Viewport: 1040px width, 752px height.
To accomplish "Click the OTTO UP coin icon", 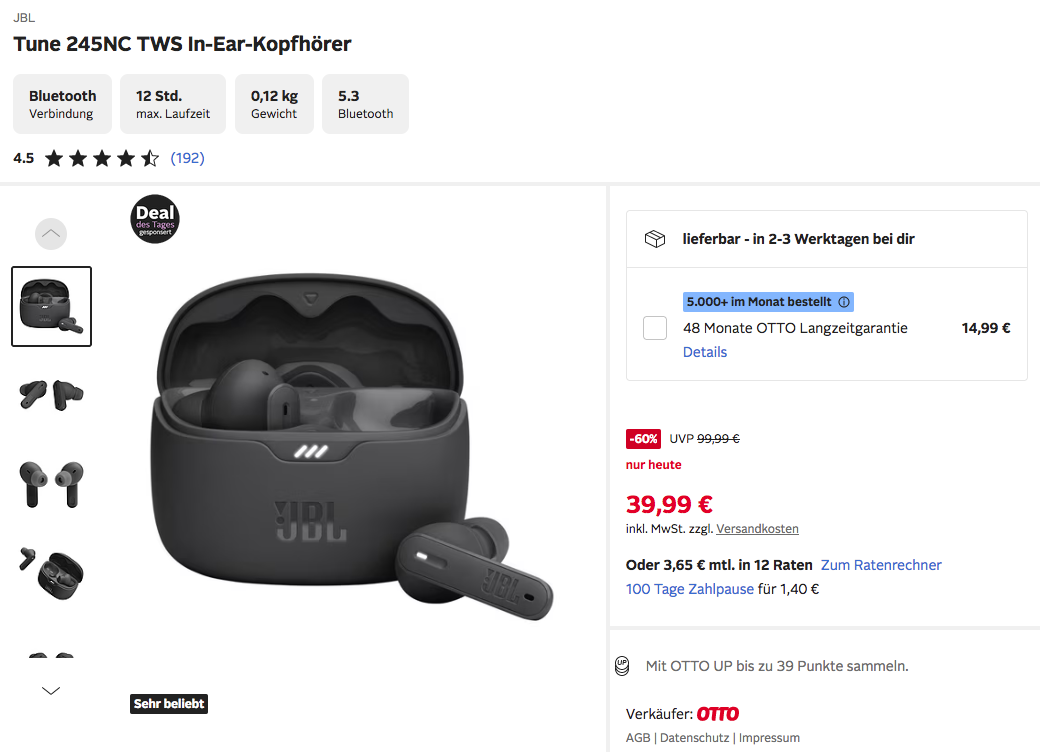I will [x=623, y=665].
